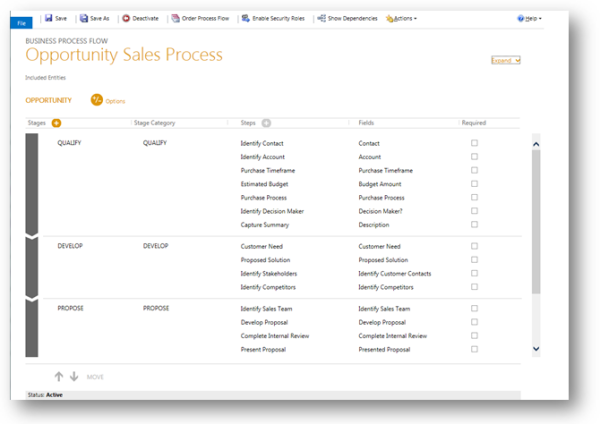Click the orange Options circle icon
This screenshot has width=600, height=424.
tap(97, 100)
